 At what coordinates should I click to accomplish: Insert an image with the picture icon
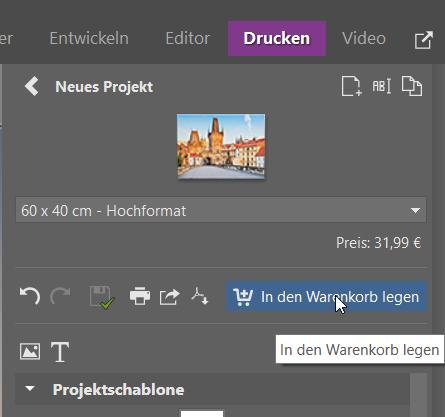click(30, 351)
